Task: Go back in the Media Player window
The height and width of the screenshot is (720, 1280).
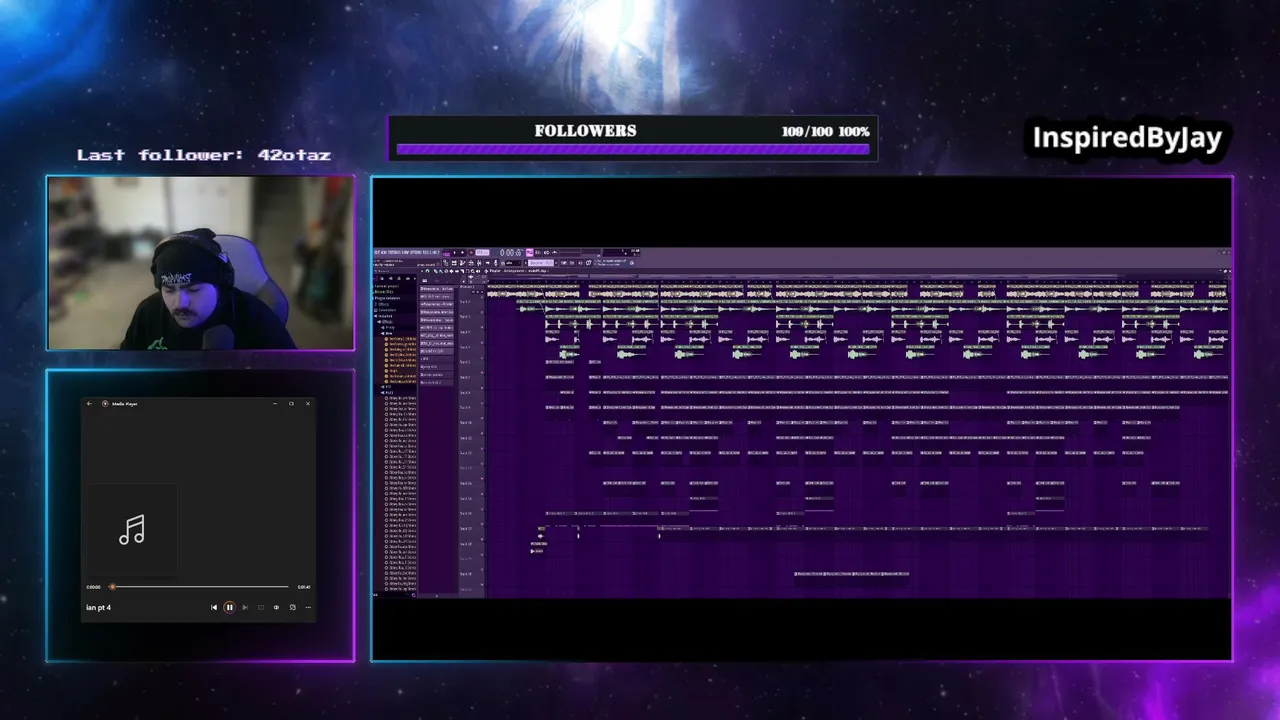Action: coord(89,404)
